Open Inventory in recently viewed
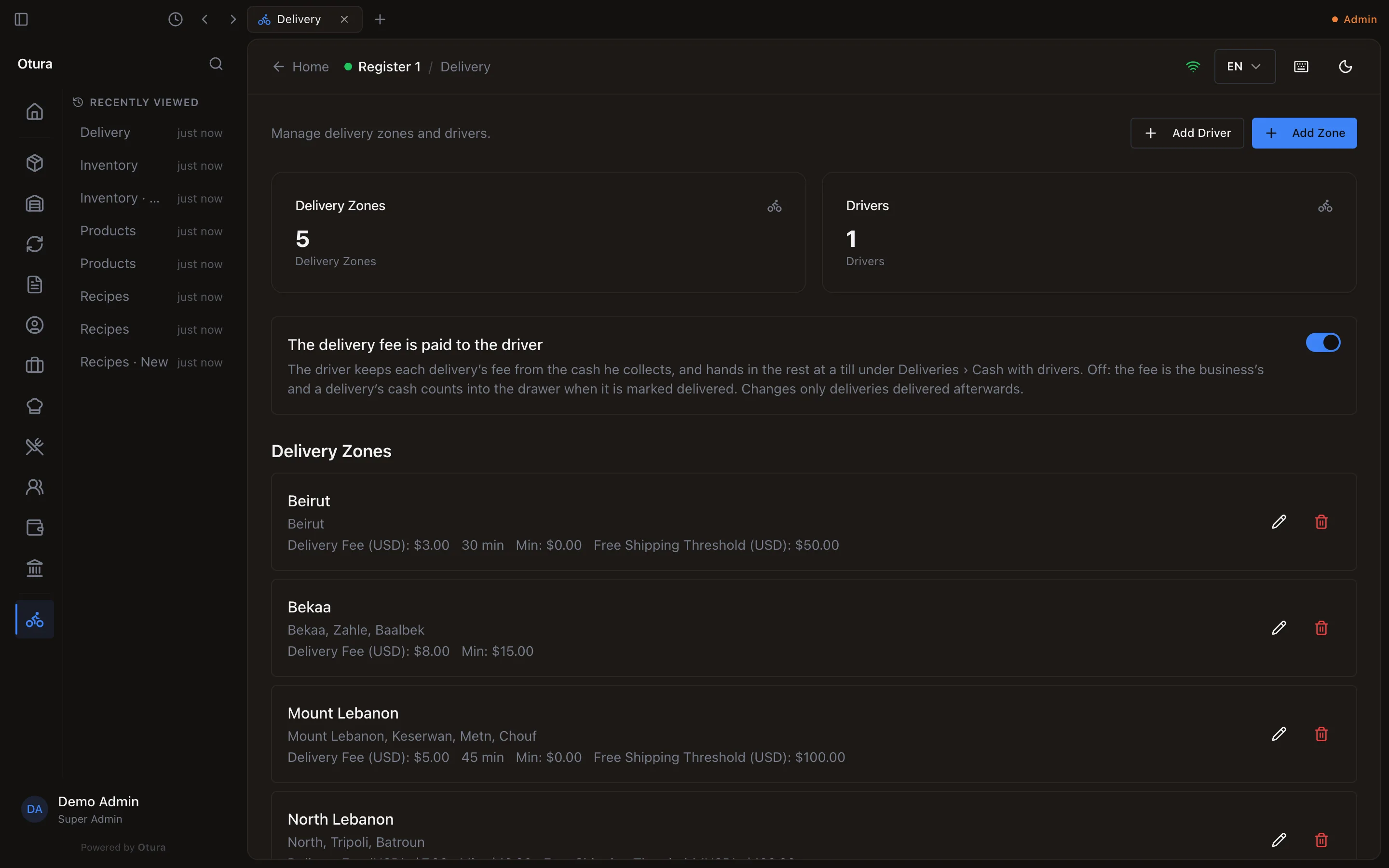 (151, 165)
